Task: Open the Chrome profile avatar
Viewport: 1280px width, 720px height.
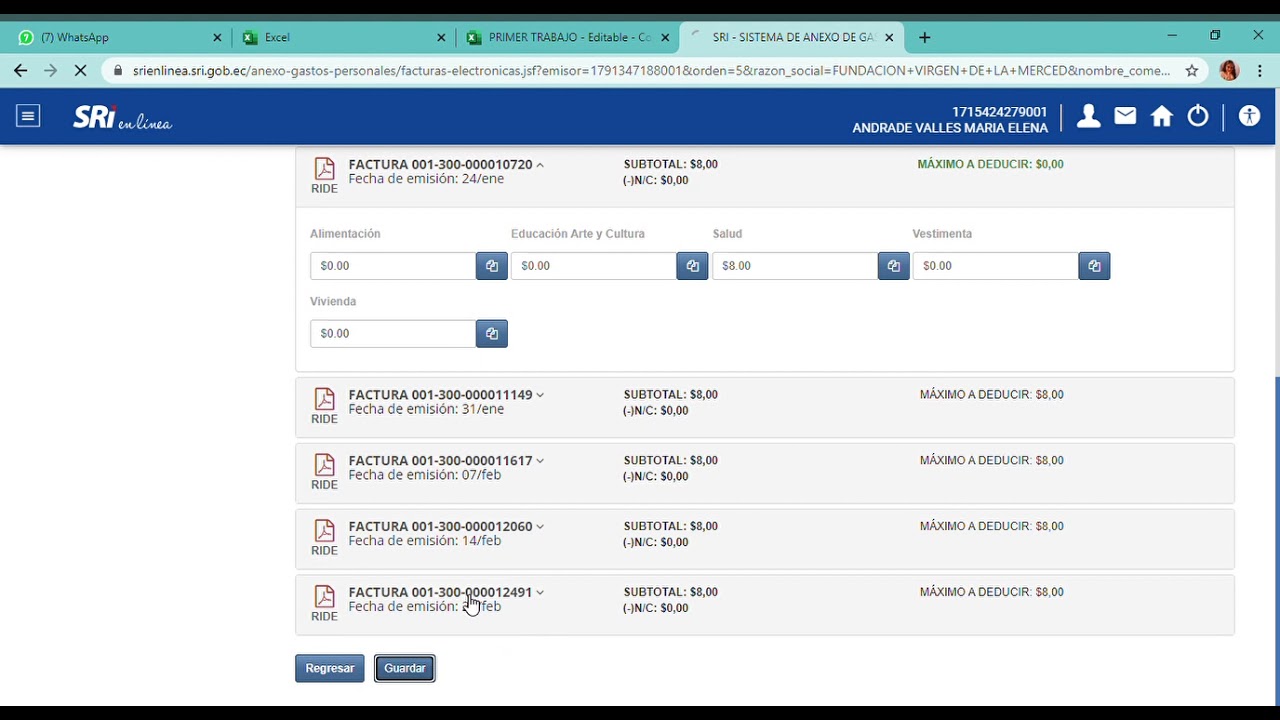Action: click(1229, 71)
